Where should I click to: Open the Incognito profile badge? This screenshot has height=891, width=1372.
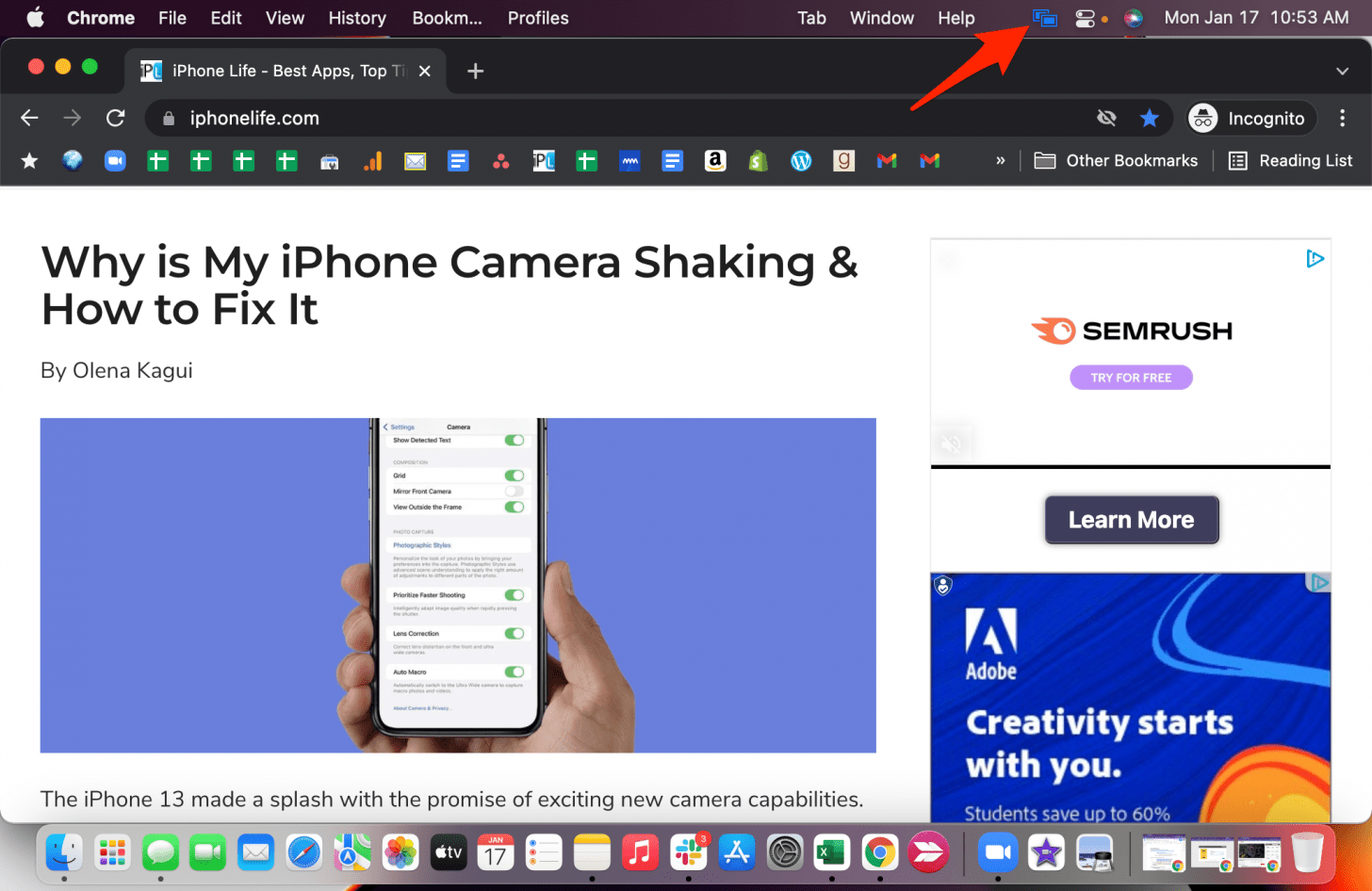point(1249,118)
